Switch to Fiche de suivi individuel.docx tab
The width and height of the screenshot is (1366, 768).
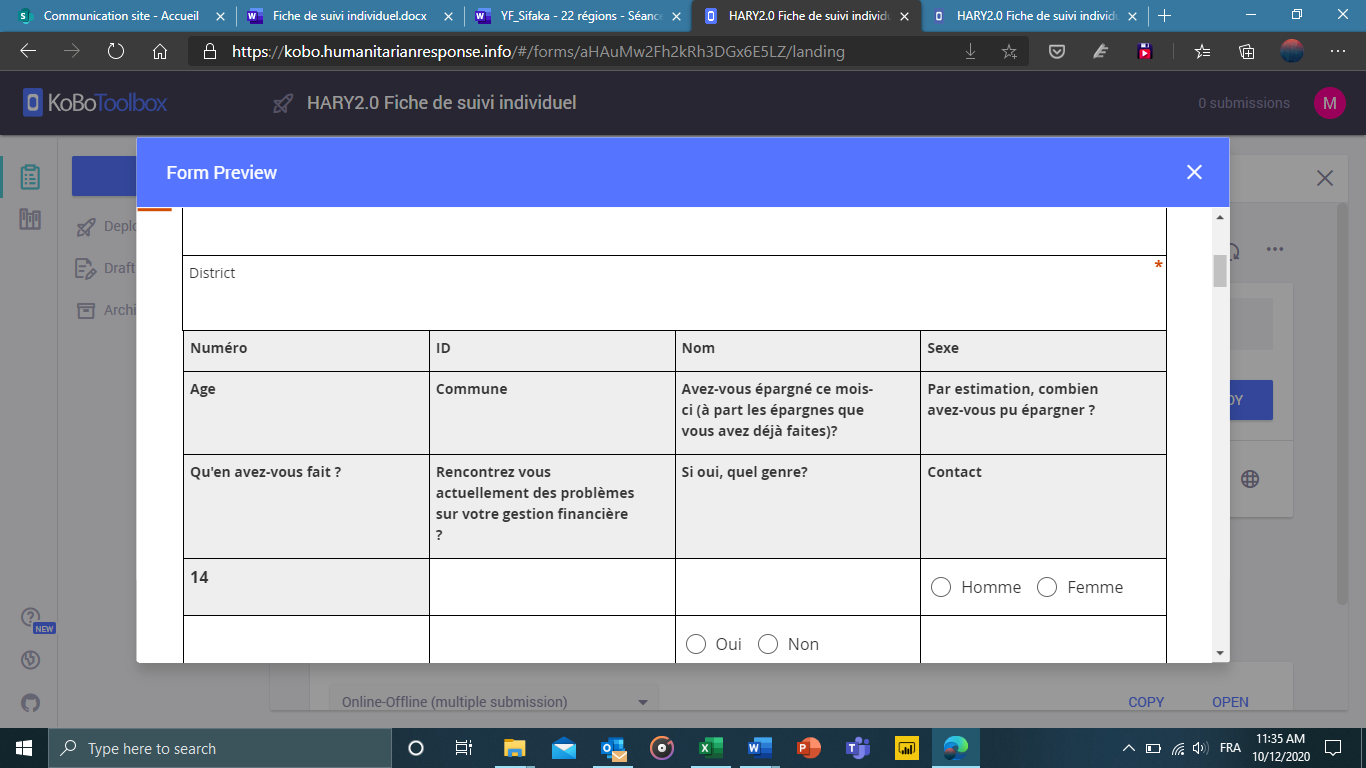(x=348, y=16)
